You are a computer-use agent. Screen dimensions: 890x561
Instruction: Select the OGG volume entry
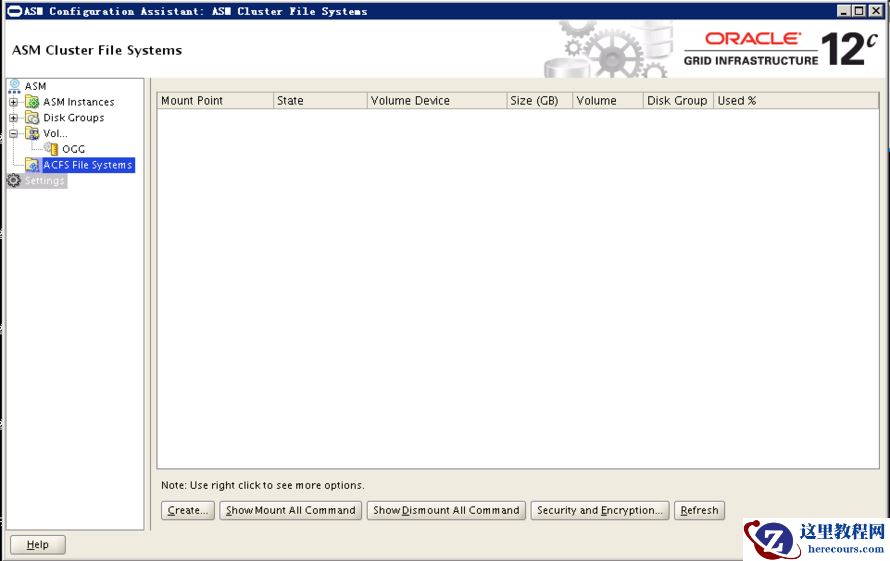(x=73, y=149)
